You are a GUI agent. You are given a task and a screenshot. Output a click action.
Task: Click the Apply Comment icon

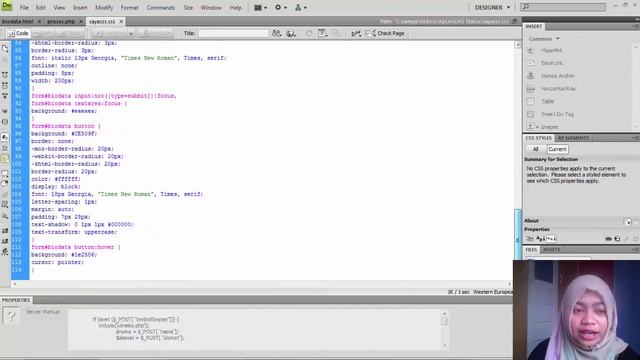5,173
